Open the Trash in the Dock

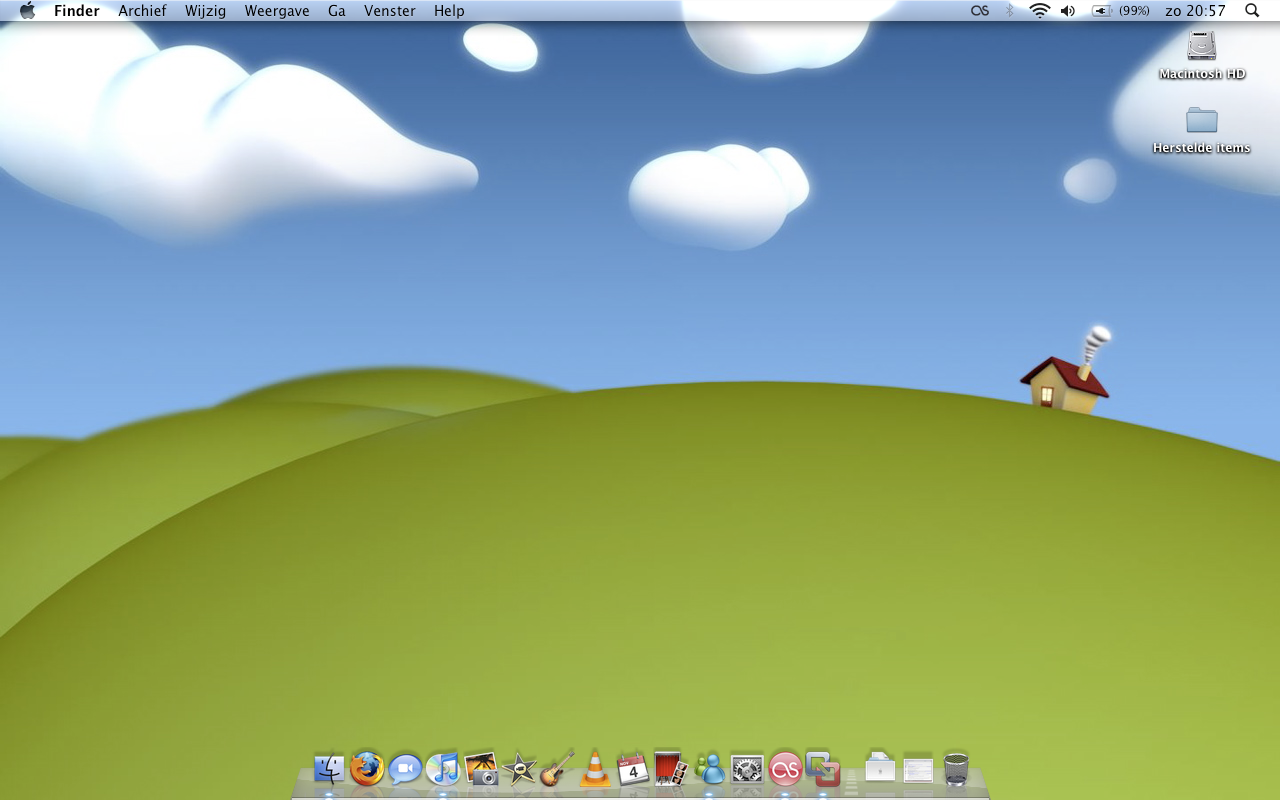(956, 769)
